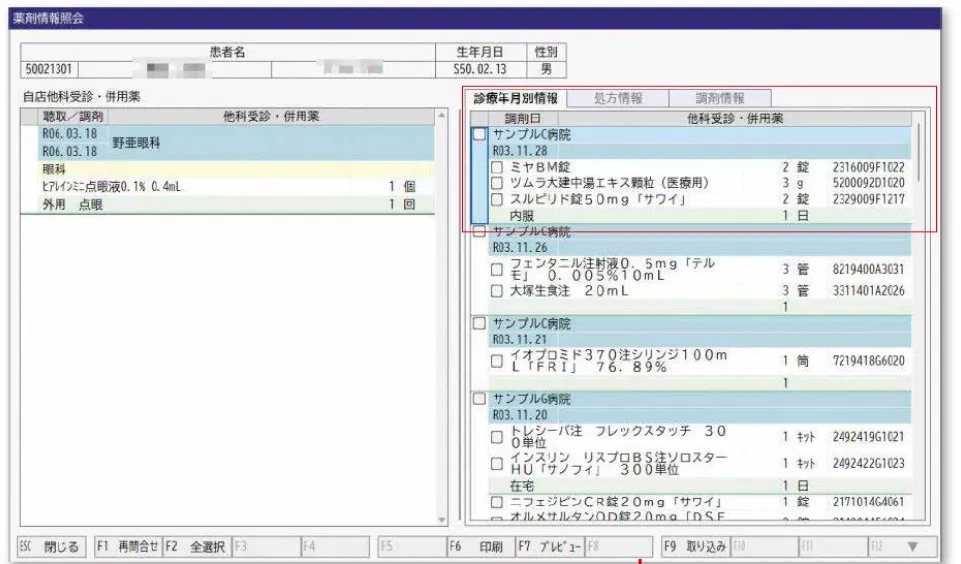Click drug code 2316009F1022
This screenshot has width=961, height=564.
click(868, 167)
